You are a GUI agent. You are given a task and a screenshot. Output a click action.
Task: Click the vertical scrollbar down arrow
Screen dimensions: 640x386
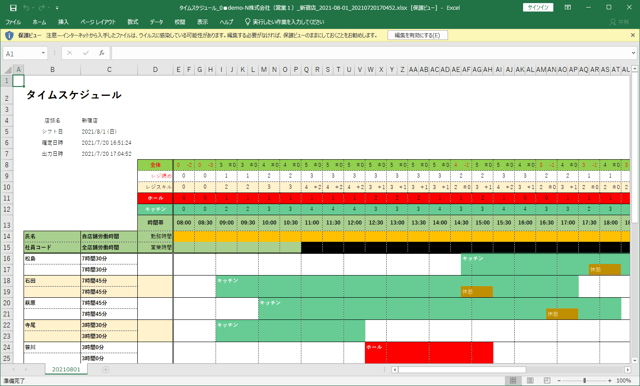[x=635, y=361]
